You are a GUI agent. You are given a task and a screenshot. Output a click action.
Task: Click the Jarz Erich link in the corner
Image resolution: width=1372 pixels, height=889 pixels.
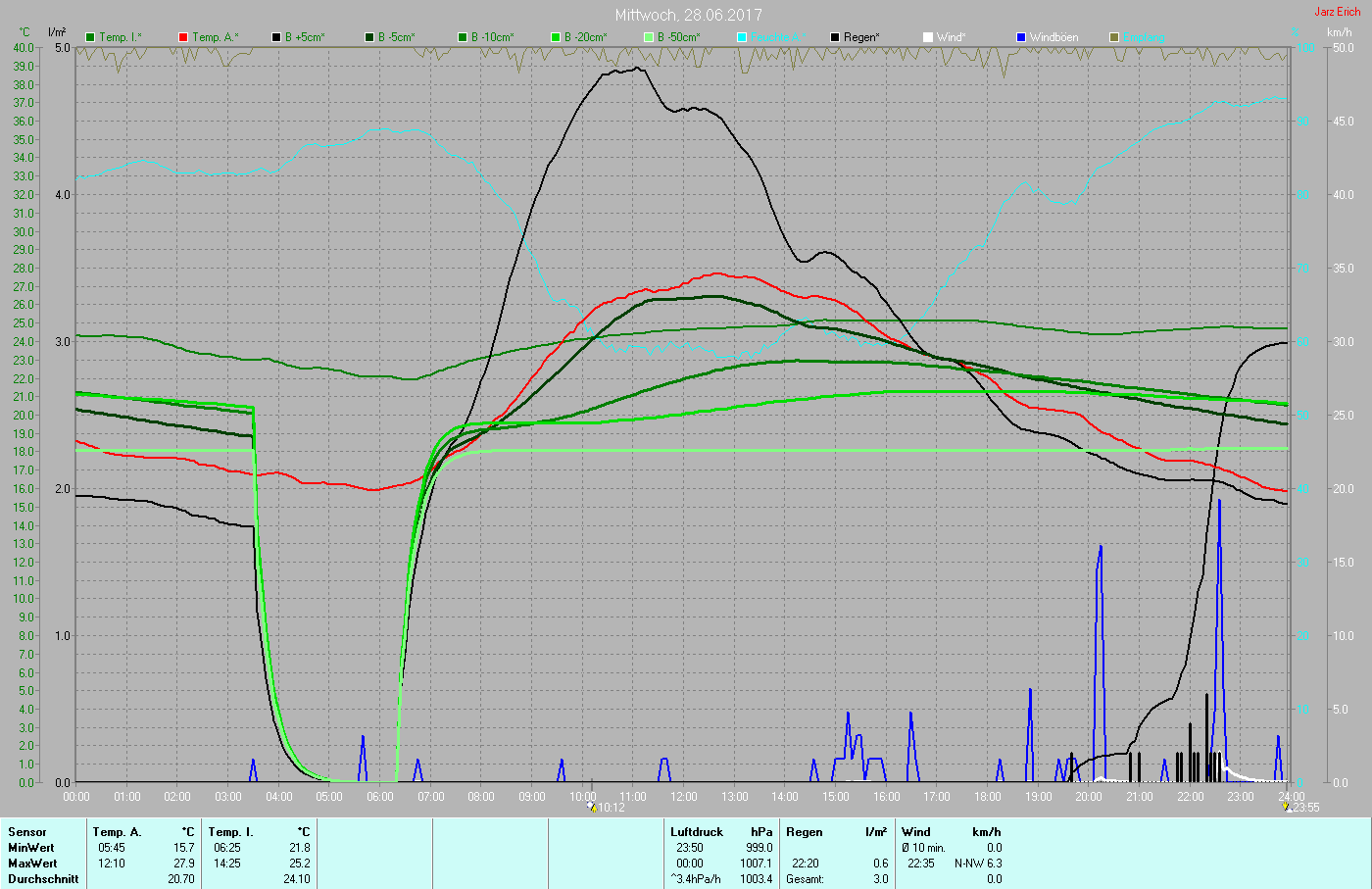[x=1337, y=12]
